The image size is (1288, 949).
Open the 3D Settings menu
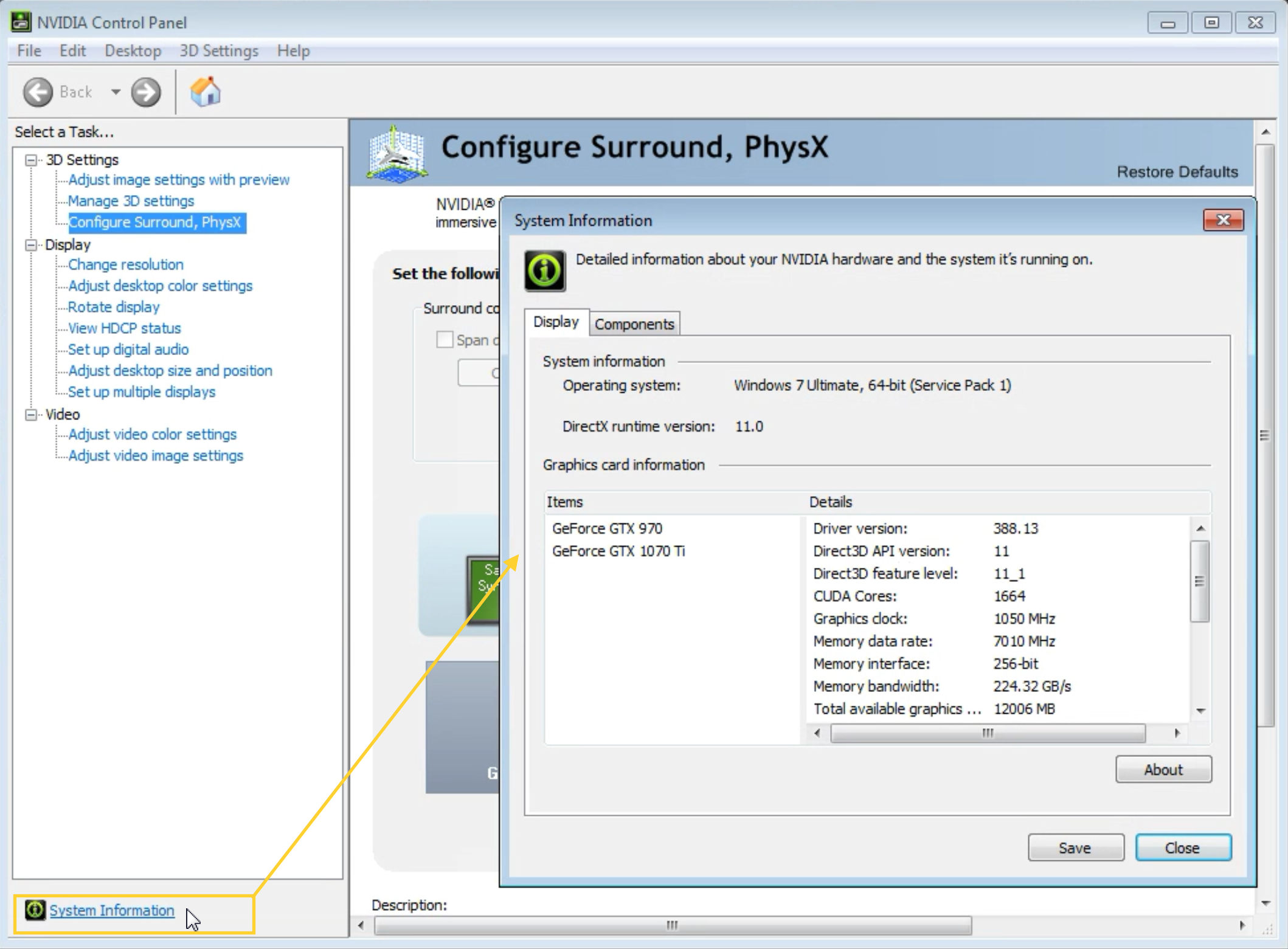pyautogui.click(x=218, y=51)
